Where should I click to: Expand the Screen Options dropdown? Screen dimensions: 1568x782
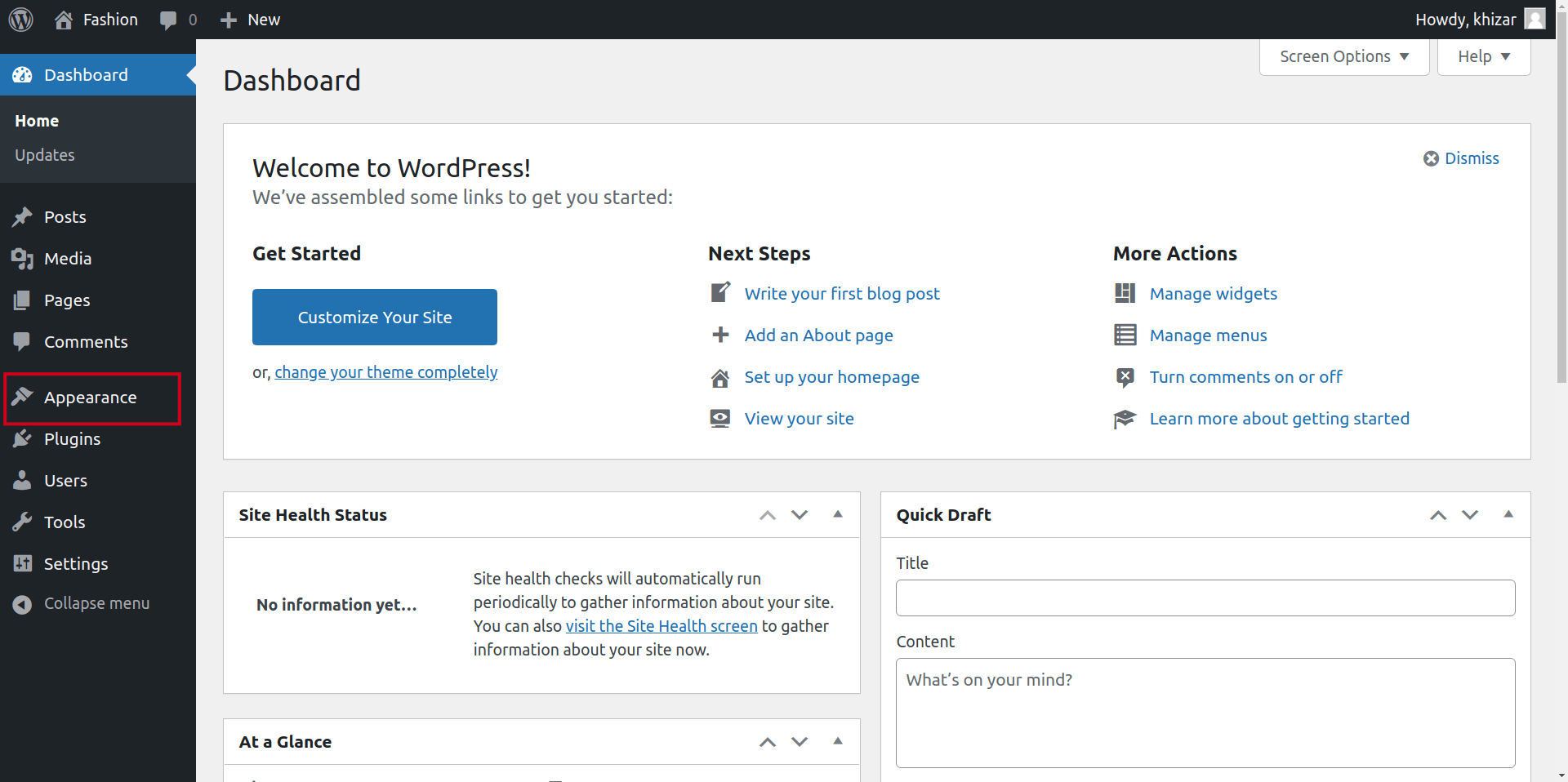point(1343,56)
